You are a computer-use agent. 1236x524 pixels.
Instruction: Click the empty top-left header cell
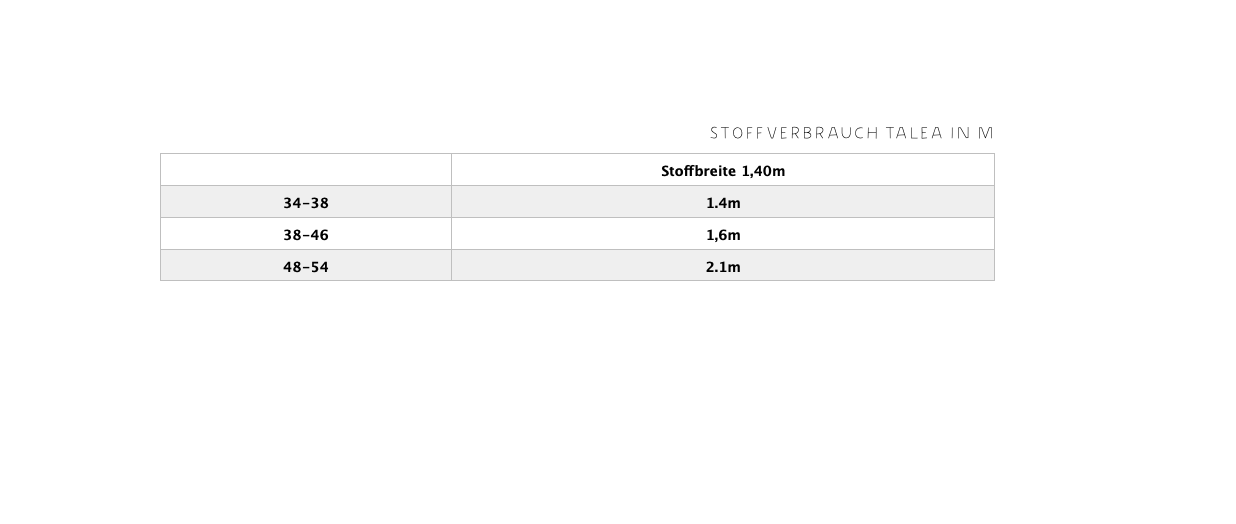[x=305, y=170]
